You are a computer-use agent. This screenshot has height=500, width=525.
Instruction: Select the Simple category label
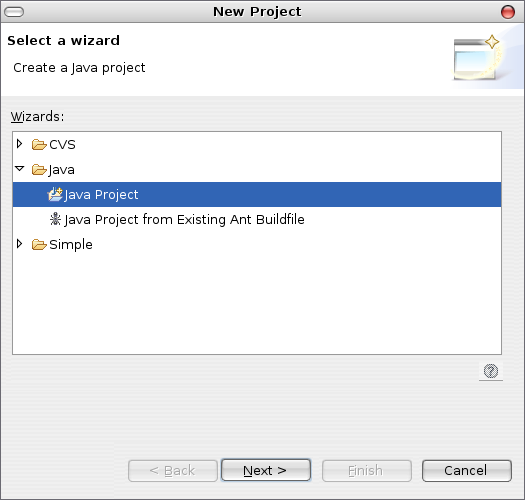pos(71,244)
